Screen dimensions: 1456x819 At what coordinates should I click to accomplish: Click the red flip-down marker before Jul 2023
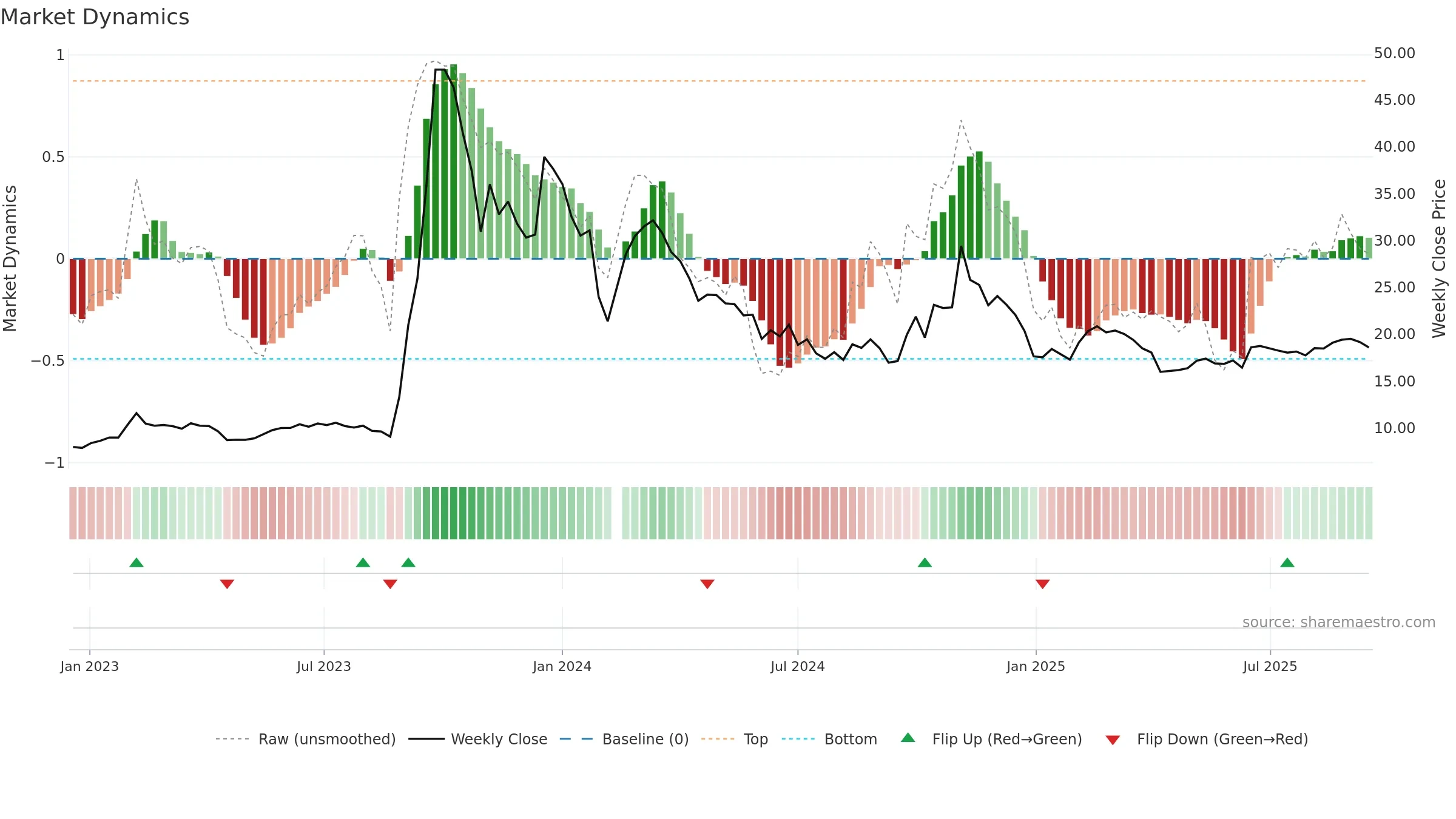227,584
